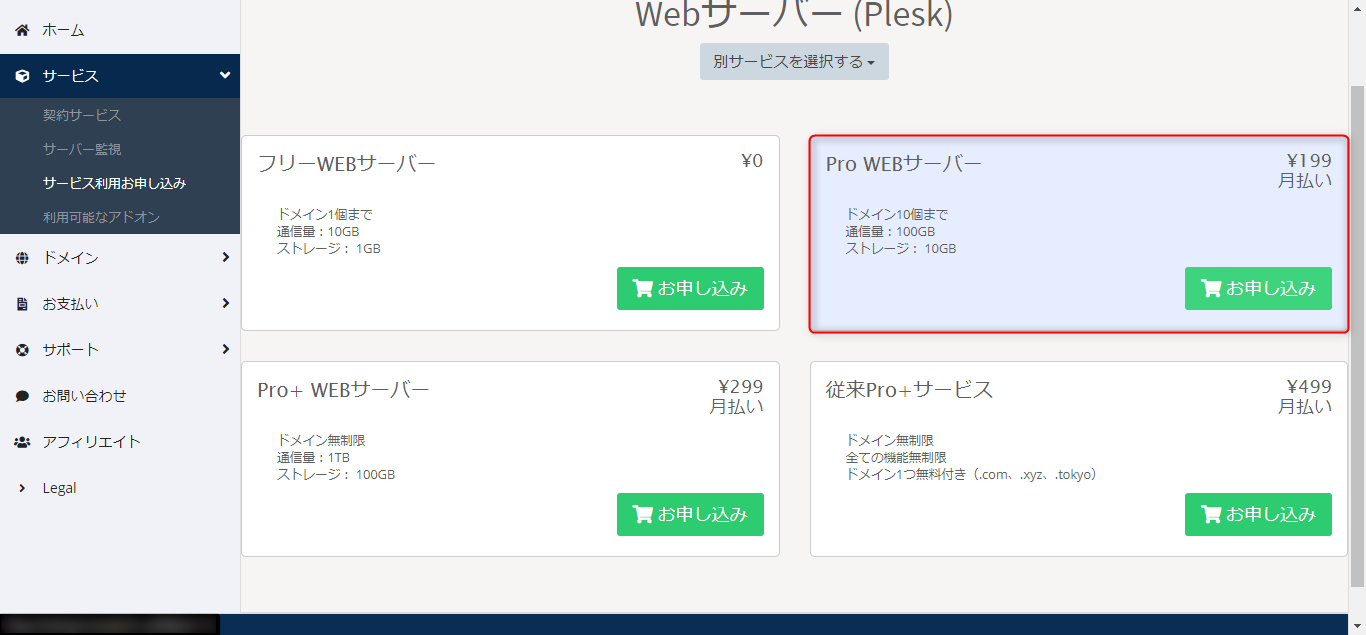The height and width of the screenshot is (635, 1366).
Task: Open 契約サービス submenu item
Action: pos(82,115)
